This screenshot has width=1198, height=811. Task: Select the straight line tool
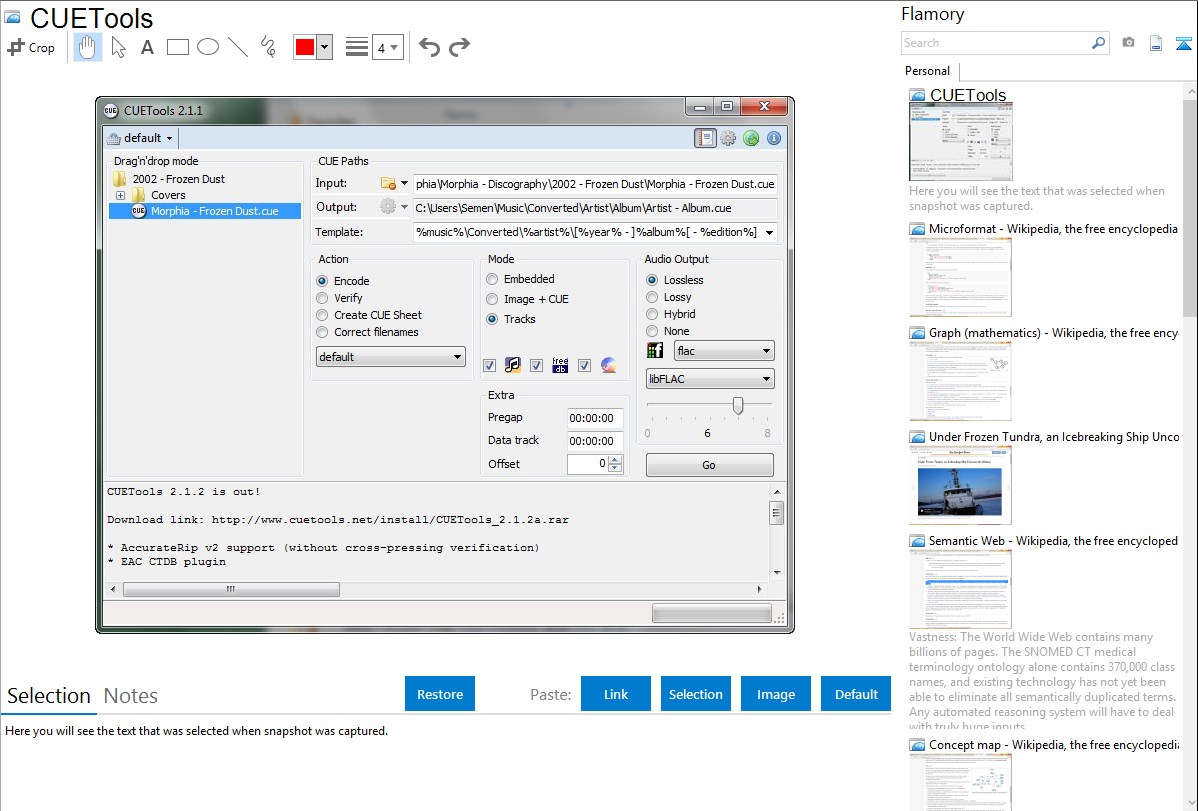click(x=238, y=47)
